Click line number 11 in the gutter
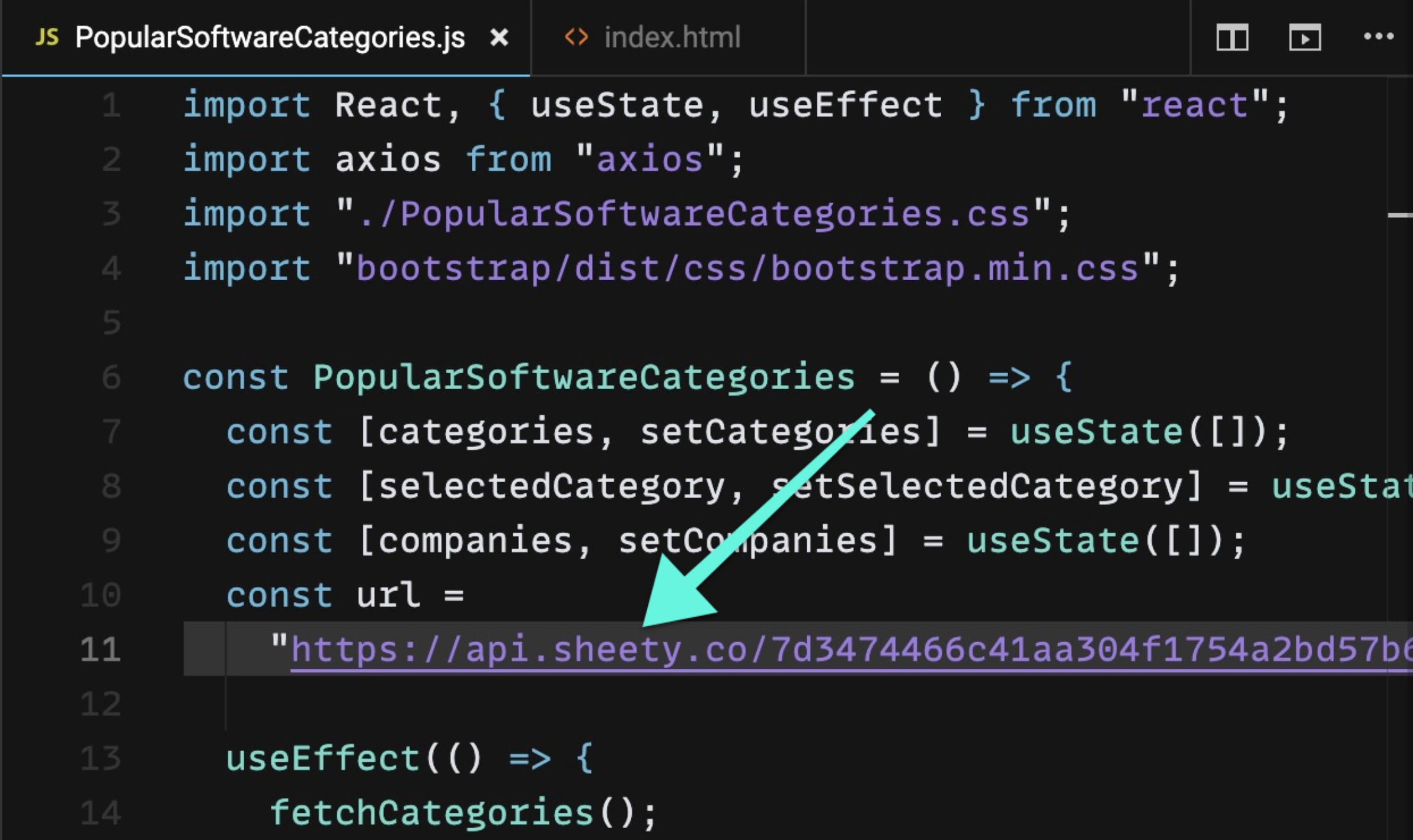The width and height of the screenshot is (1413, 840). 101,650
